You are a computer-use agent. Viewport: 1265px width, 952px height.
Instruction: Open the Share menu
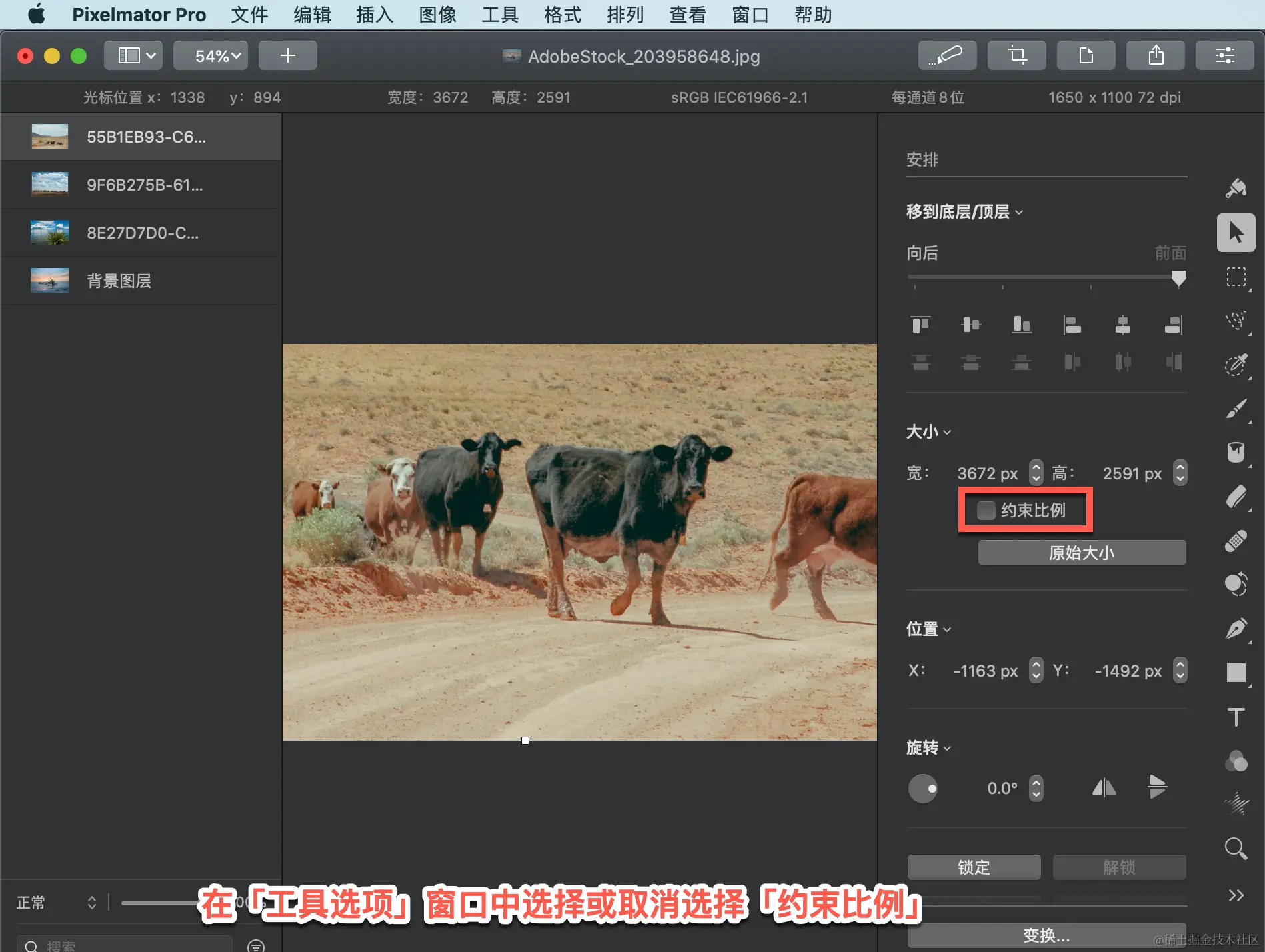pos(1155,55)
